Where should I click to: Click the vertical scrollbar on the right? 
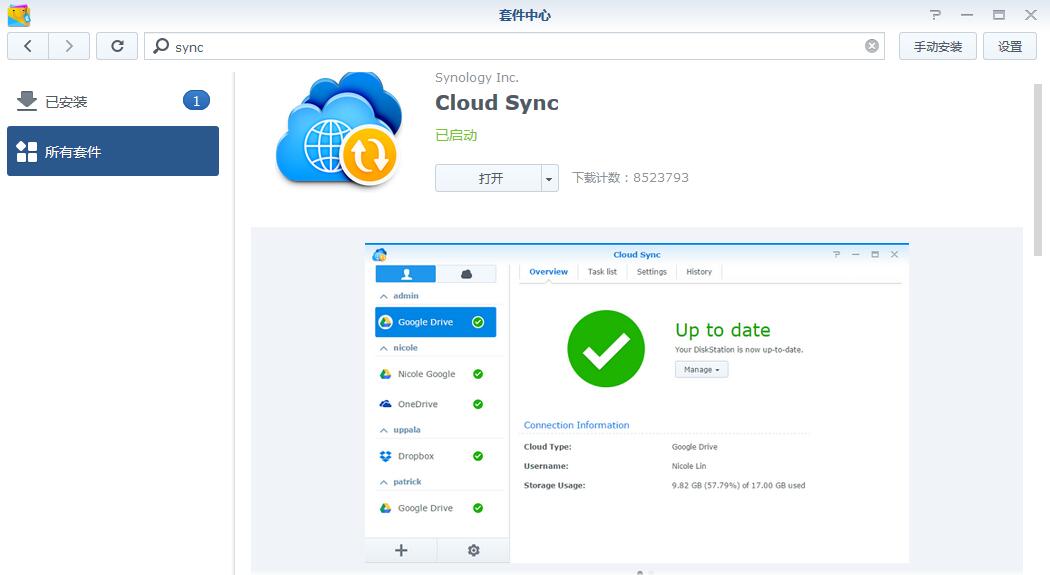pyautogui.click(x=1037, y=170)
